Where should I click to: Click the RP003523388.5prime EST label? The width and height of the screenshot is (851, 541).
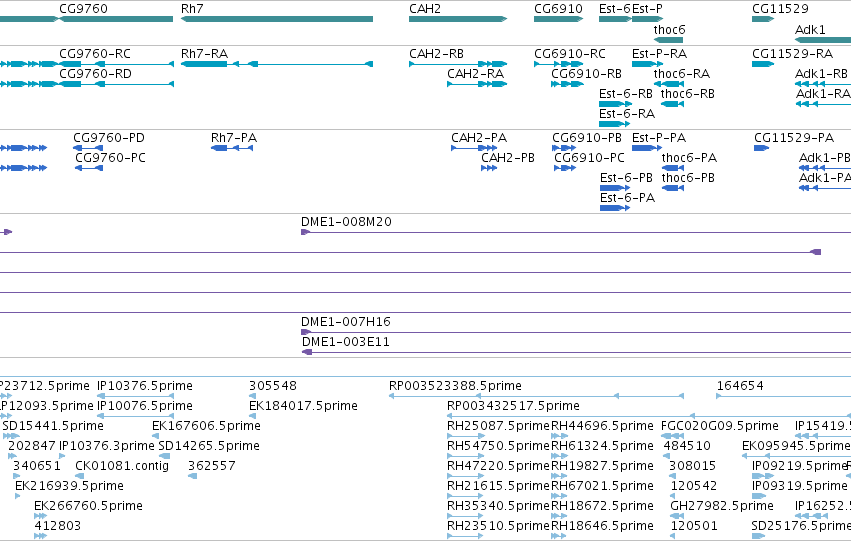tap(455, 386)
